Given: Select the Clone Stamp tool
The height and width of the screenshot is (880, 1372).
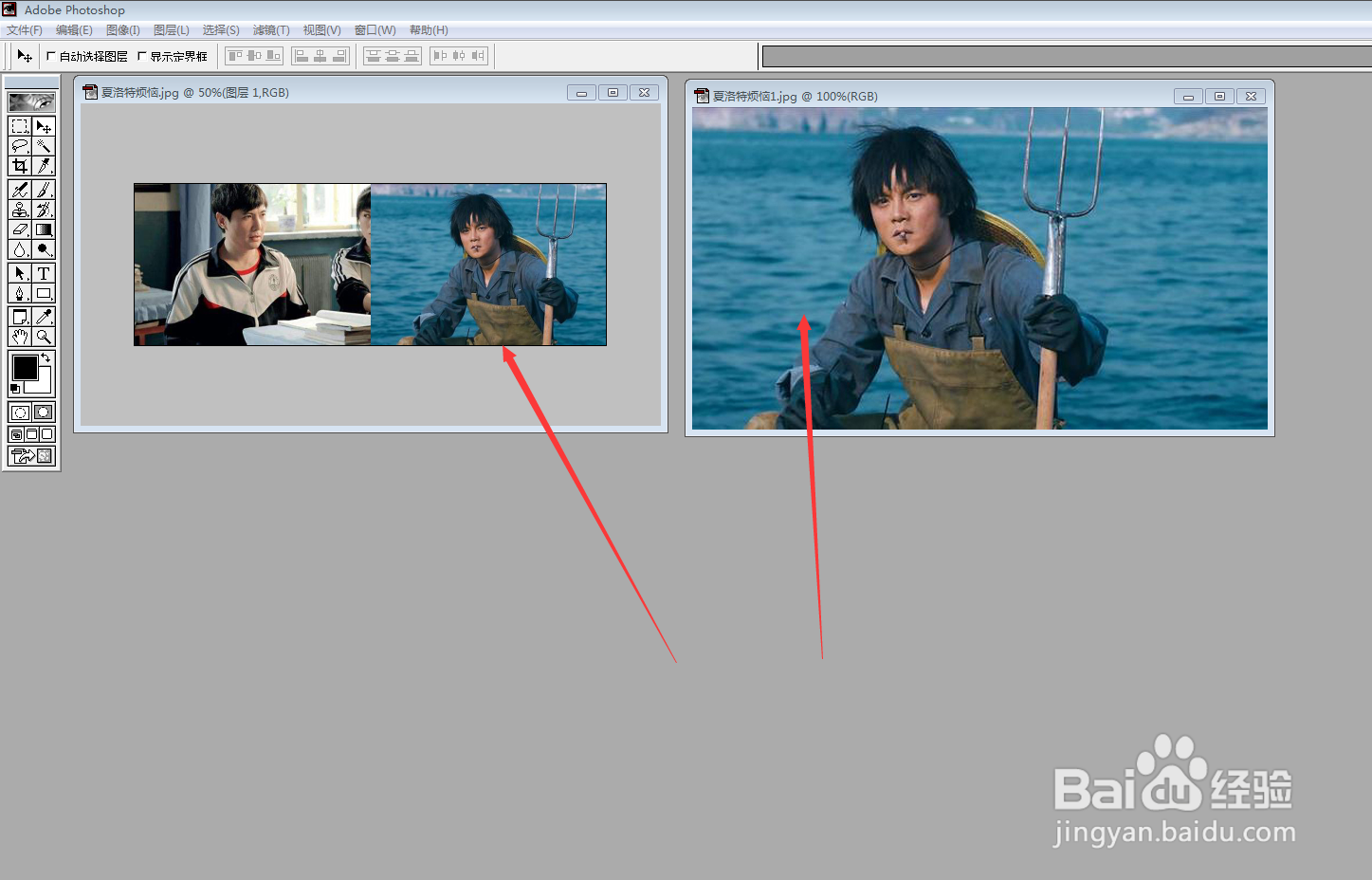Looking at the screenshot, I should (20, 210).
